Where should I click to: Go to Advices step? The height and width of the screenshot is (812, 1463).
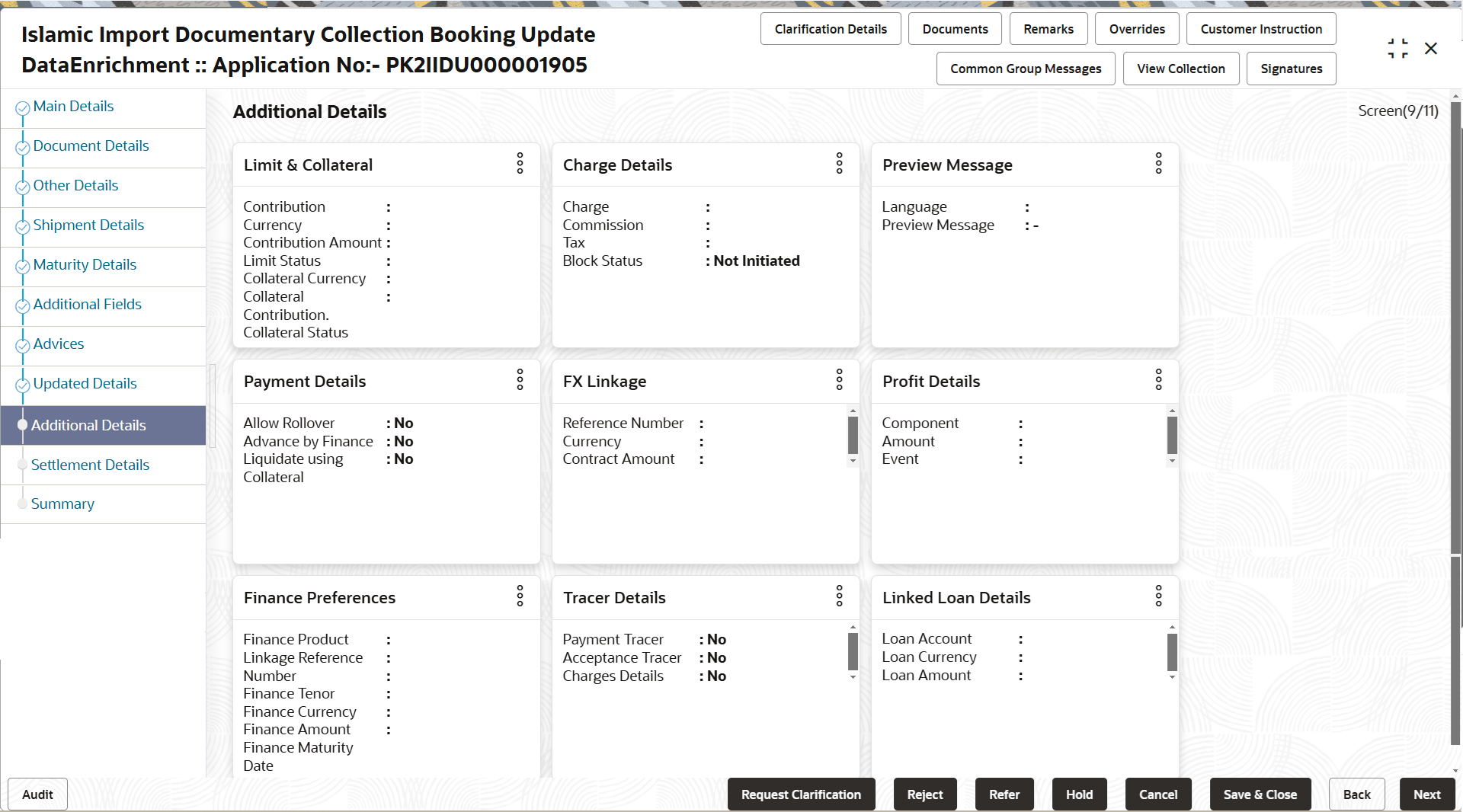click(59, 344)
